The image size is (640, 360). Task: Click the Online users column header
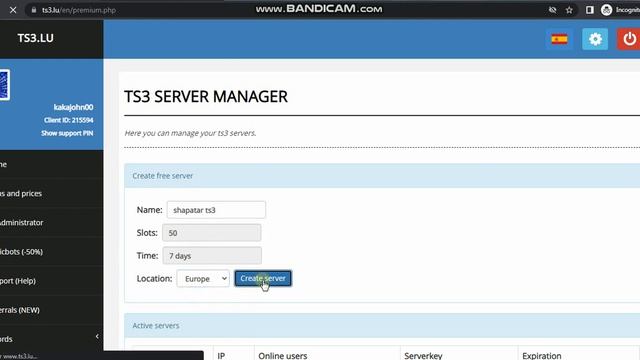tap(282, 356)
